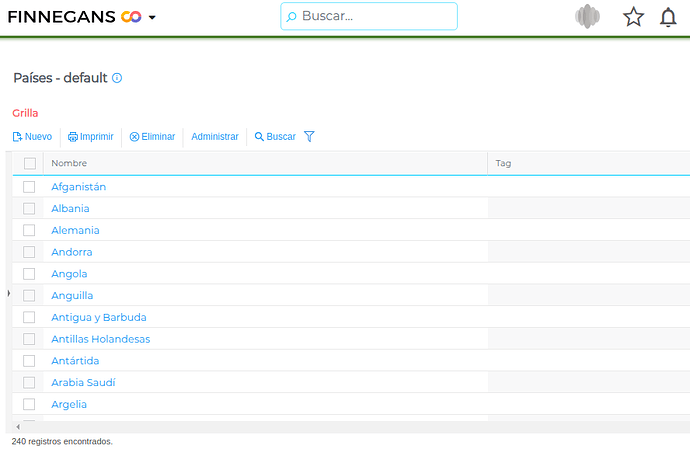Screen dimensions: 690x456
Task: Create a new record with Nuevo
Action: (32, 136)
